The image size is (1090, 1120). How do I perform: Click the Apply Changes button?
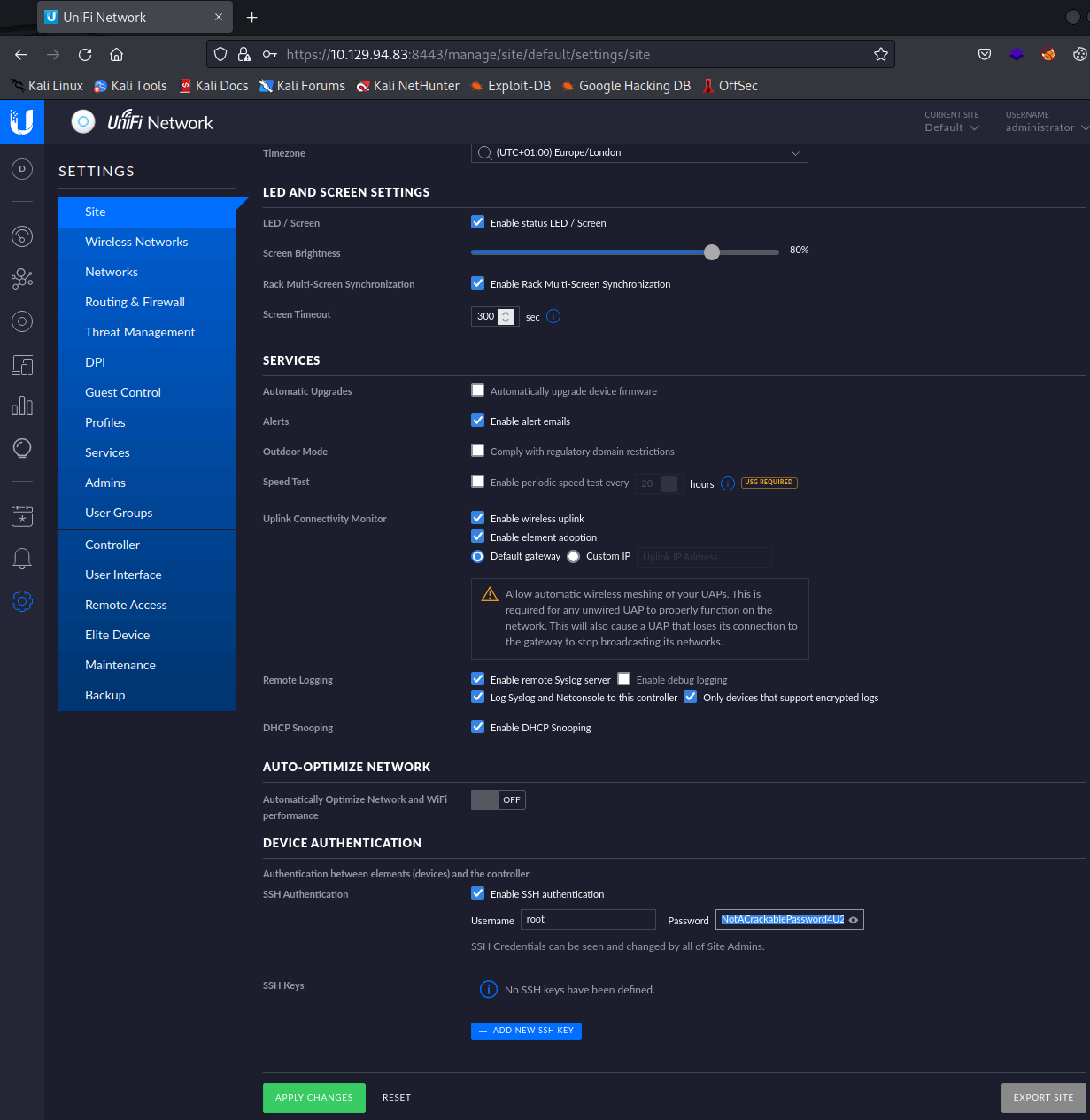pos(313,1097)
